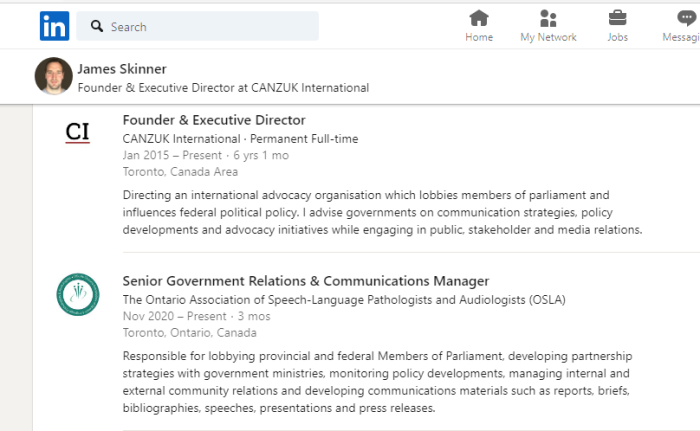700x431 pixels.
Task: Click James Skinner's profile photo
Action: pos(54,76)
